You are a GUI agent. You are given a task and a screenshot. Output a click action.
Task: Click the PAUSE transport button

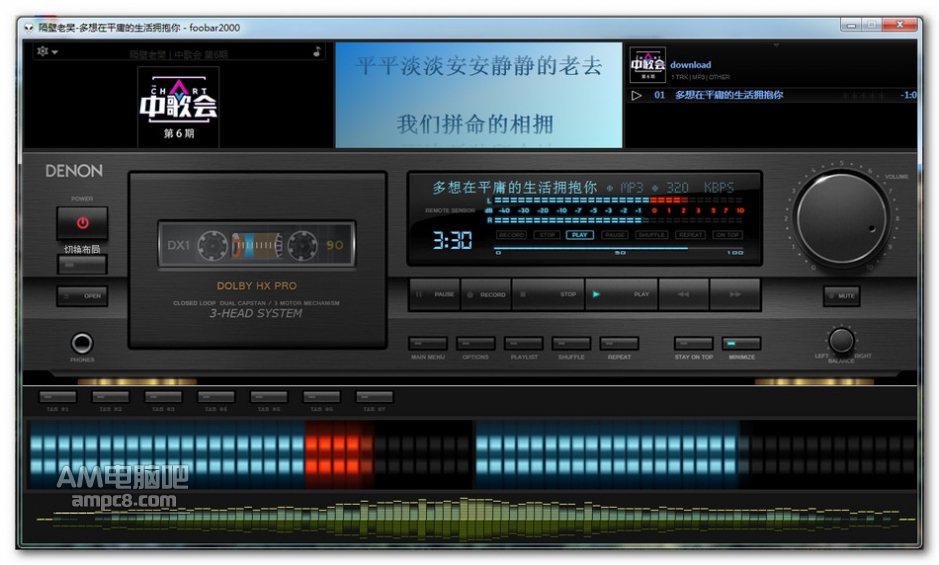coord(435,294)
